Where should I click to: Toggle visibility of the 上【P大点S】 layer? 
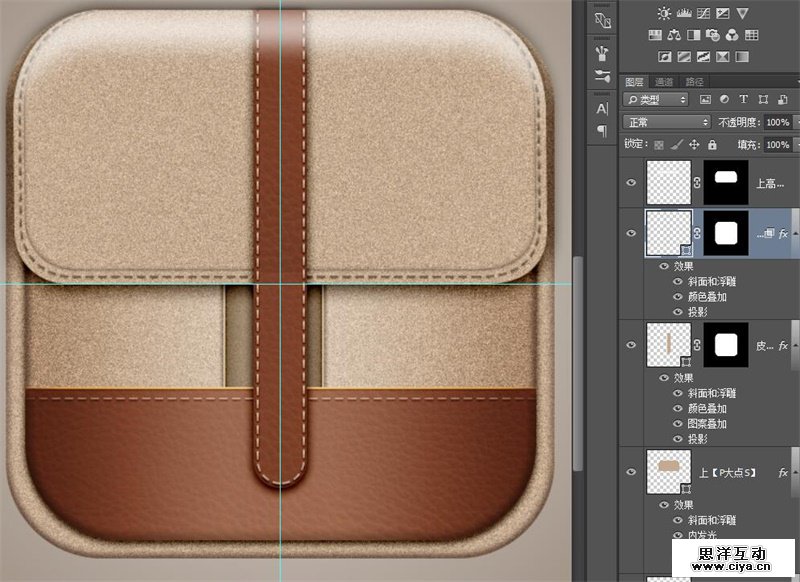630,472
